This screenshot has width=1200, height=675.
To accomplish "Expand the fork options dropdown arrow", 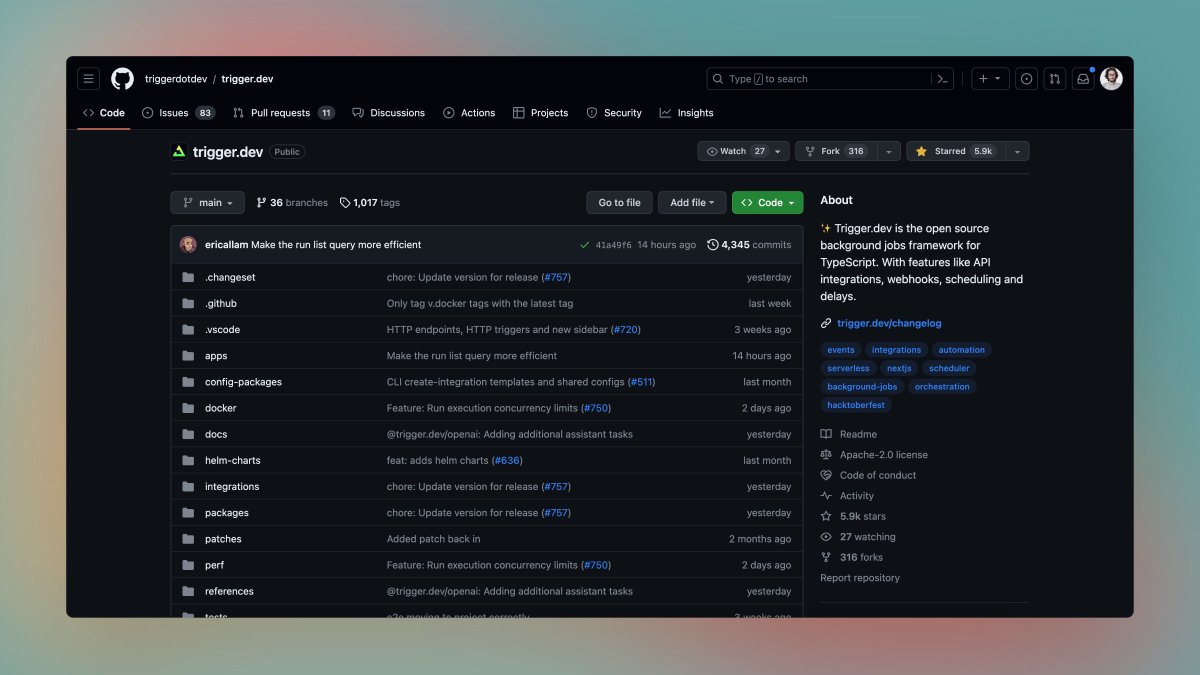I will pyautogui.click(x=889, y=151).
